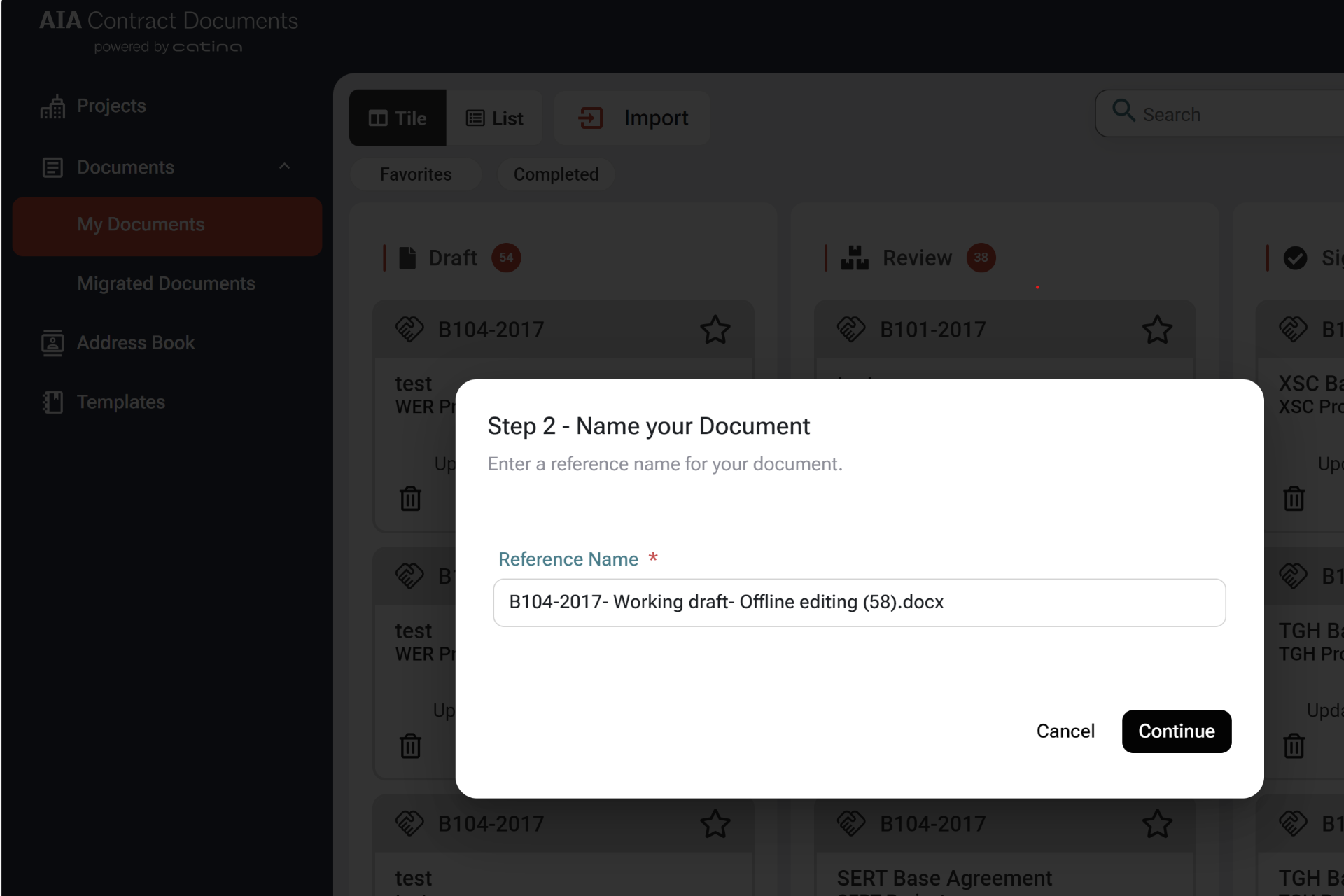Click the Import button
The image size is (1344, 896).
(633, 118)
